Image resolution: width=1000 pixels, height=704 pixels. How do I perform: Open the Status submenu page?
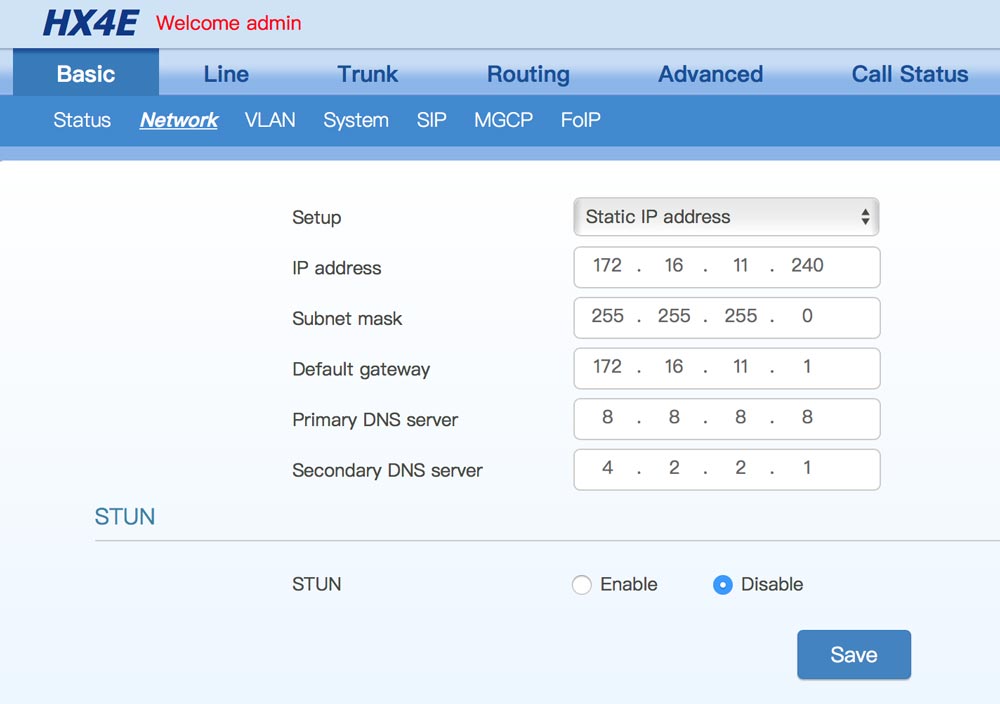click(82, 120)
